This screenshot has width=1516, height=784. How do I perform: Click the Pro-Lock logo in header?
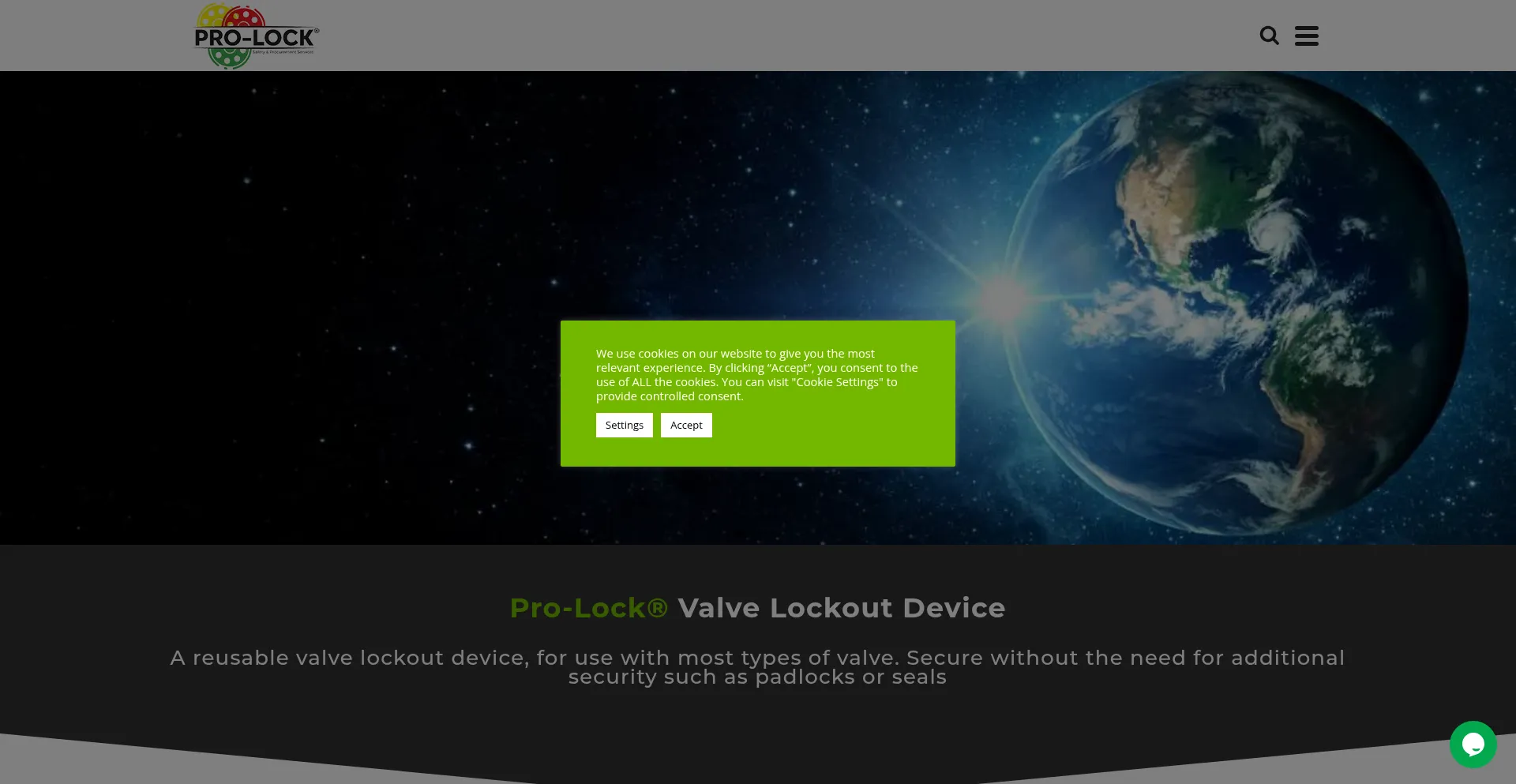click(x=257, y=36)
